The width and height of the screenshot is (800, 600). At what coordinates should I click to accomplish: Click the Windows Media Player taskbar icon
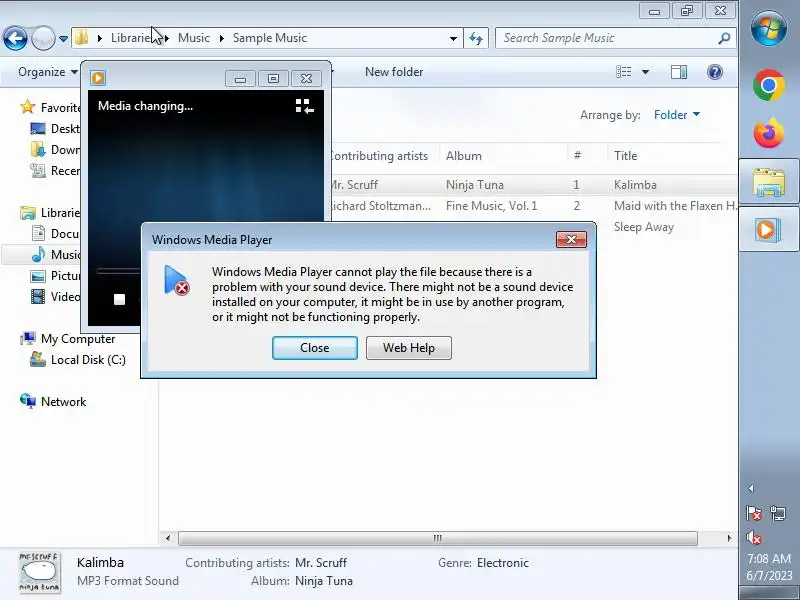tap(769, 230)
